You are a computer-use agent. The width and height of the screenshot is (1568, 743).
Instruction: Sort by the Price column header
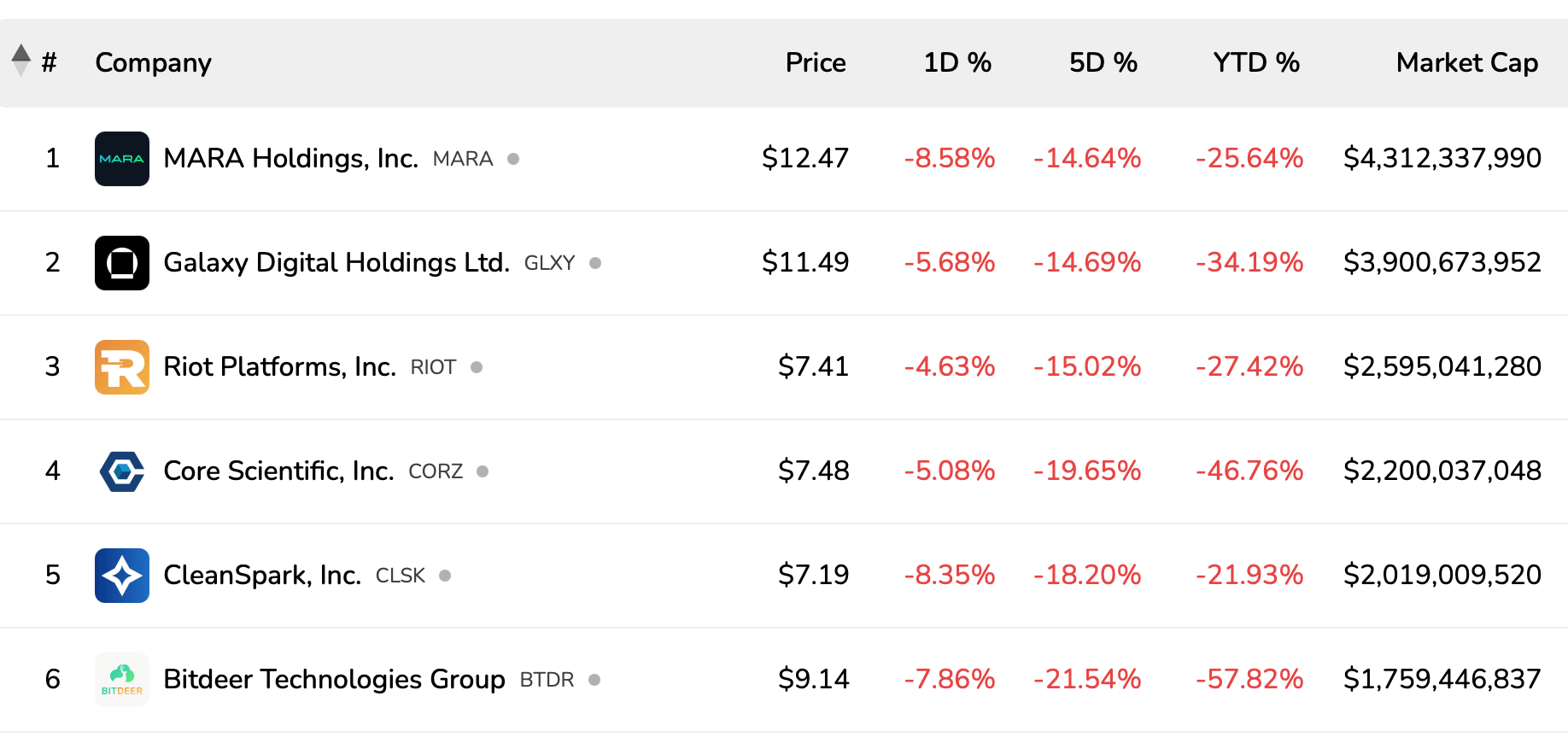pyautogui.click(x=815, y=62)
